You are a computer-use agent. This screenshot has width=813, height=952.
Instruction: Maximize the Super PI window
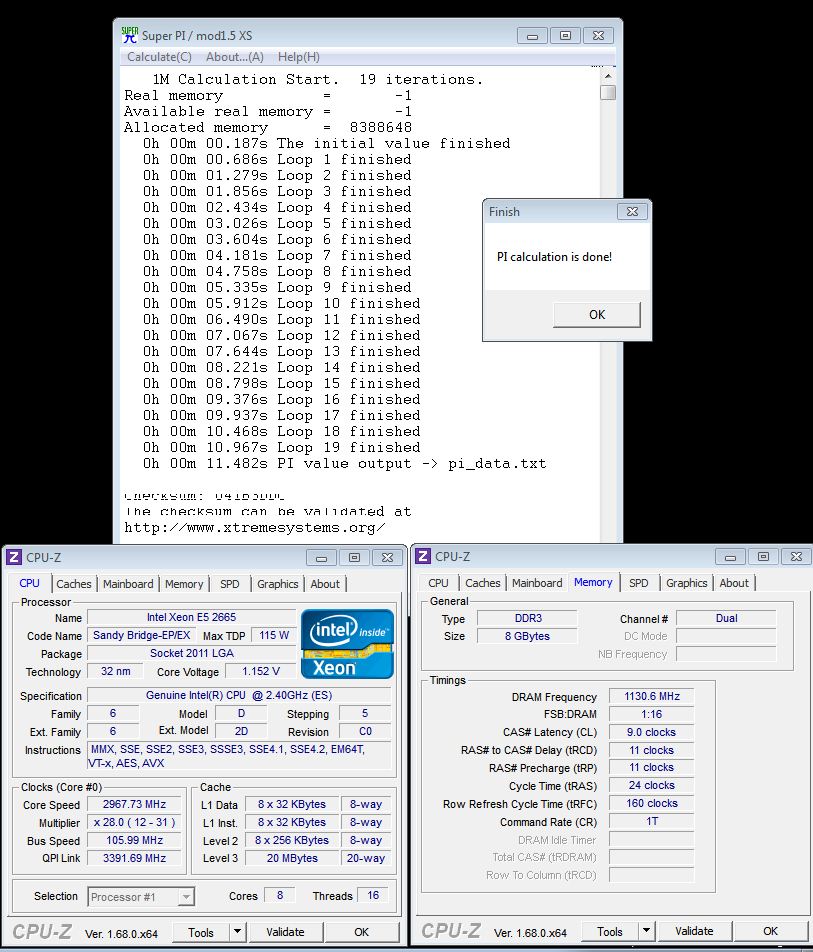point(565,35)
